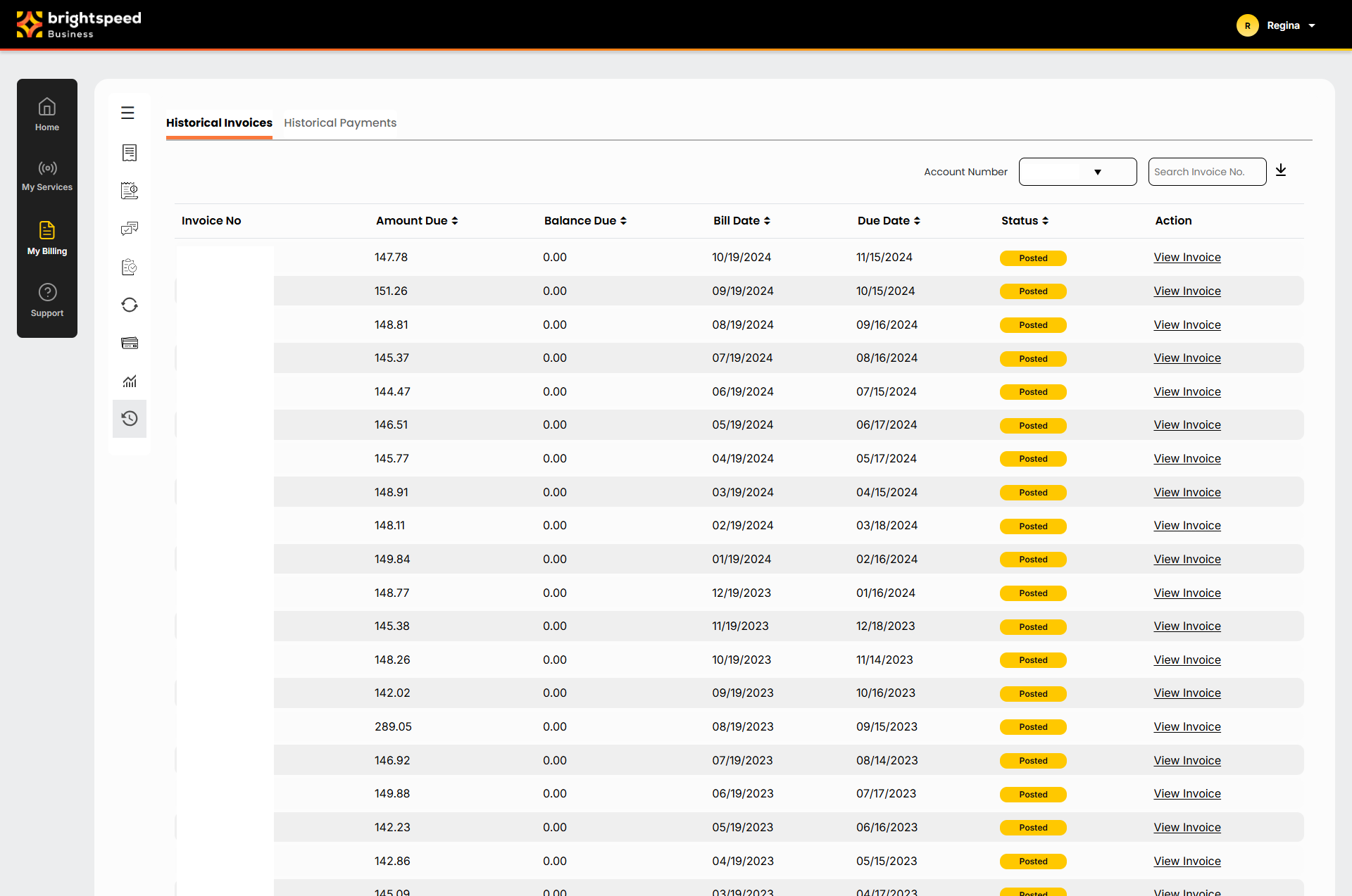Download invoices using download arrow icon
The height and width of the screenshot is (896, 1352).
point(1281,170)
